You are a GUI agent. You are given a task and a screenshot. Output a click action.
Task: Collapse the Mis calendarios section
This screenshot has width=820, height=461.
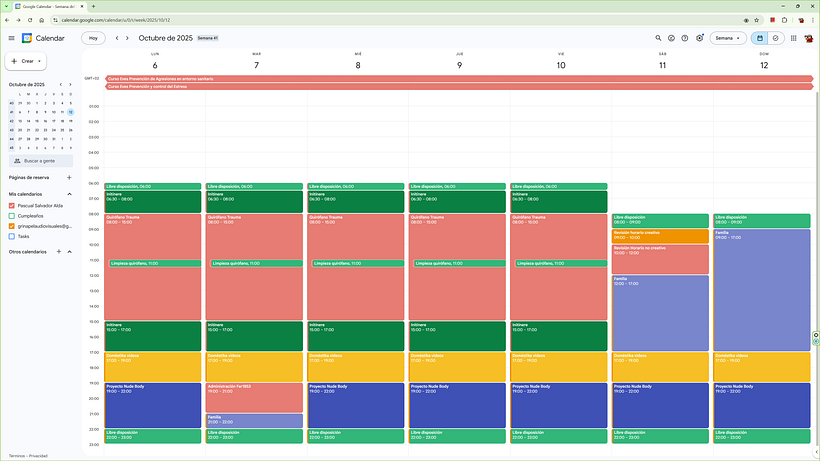(69, 194)
